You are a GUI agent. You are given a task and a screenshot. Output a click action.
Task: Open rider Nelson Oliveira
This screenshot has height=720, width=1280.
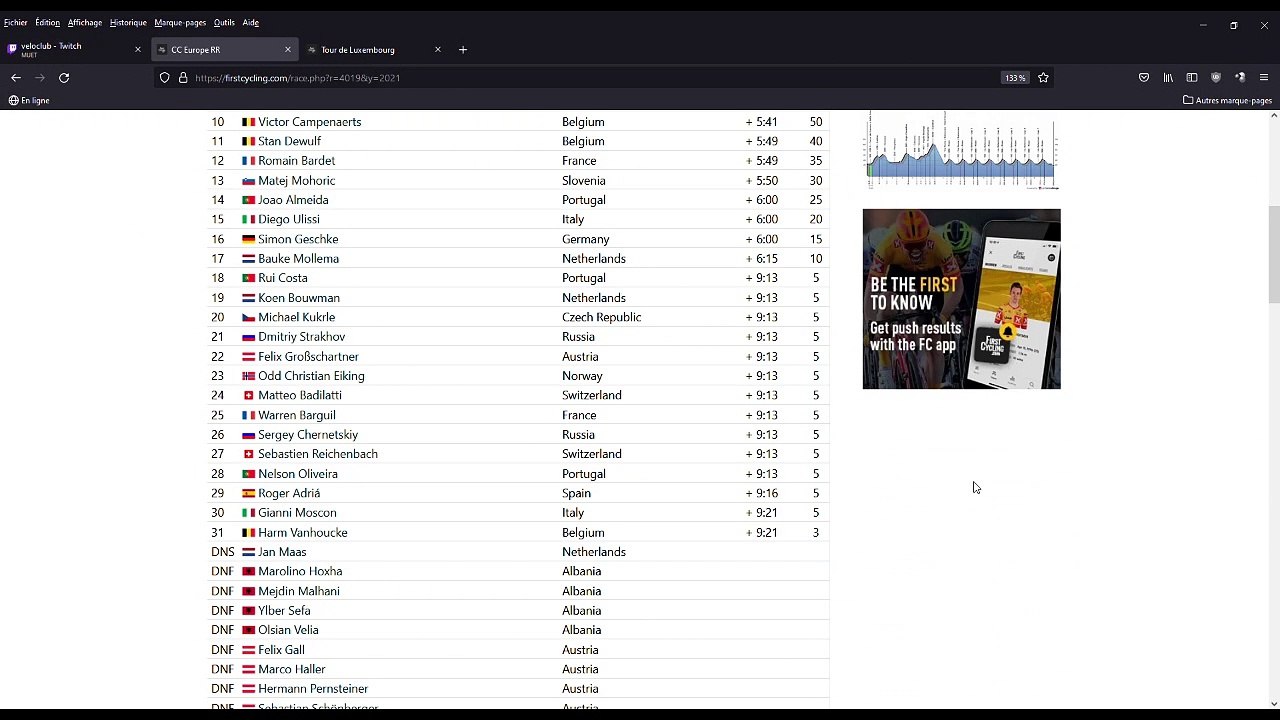298,474
